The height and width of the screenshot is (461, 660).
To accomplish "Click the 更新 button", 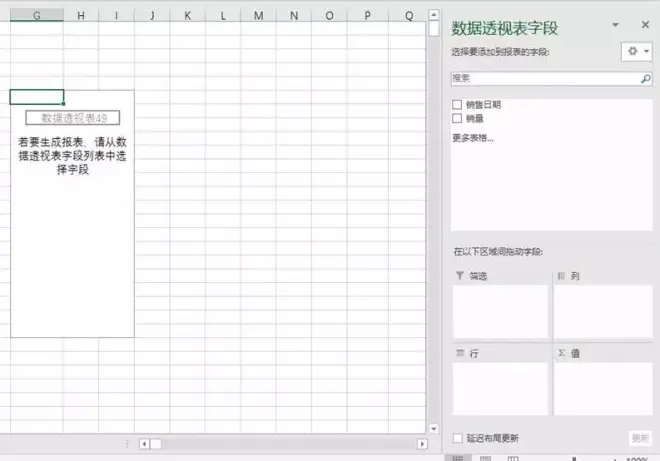I will (640, 438).
